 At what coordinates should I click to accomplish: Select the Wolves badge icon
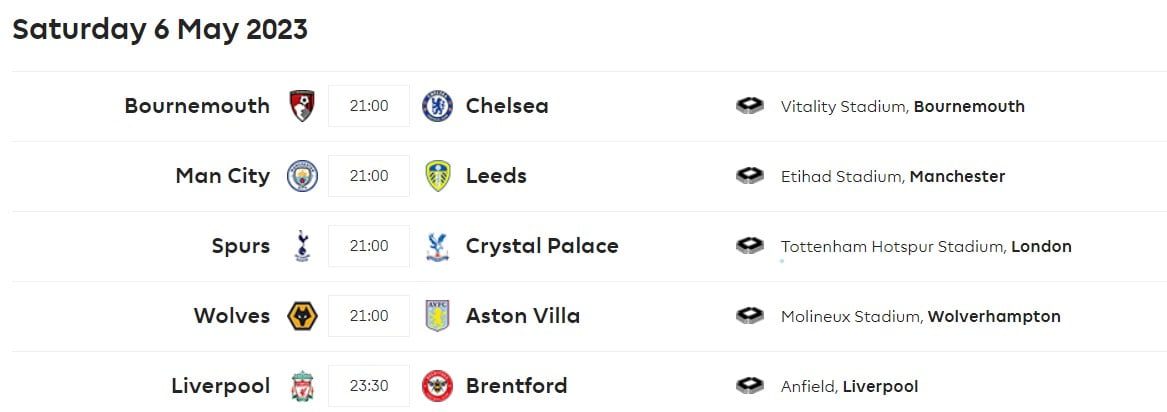(302, 316)
